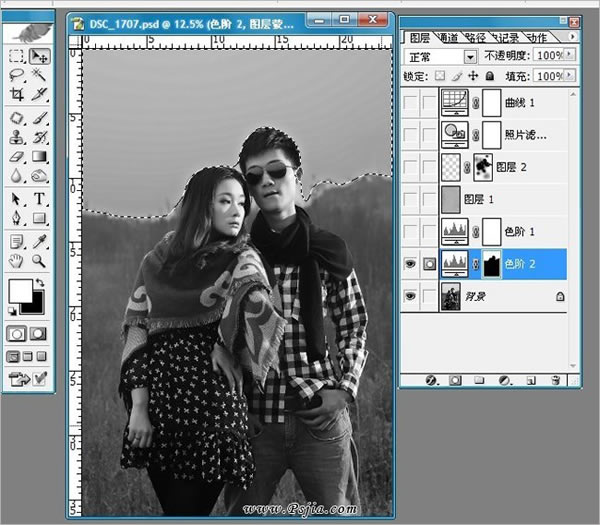The image size is (600, 525).
Task: Switch to Quick Mask mode
Action: pos(38,334)
